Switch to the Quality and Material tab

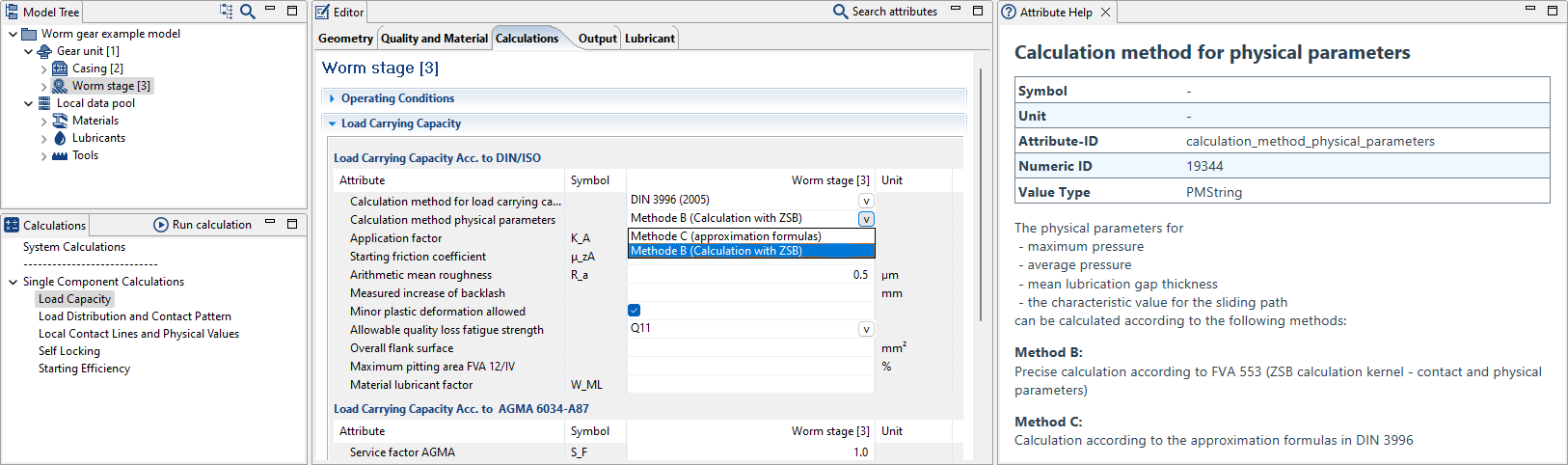tap(434, 39)
